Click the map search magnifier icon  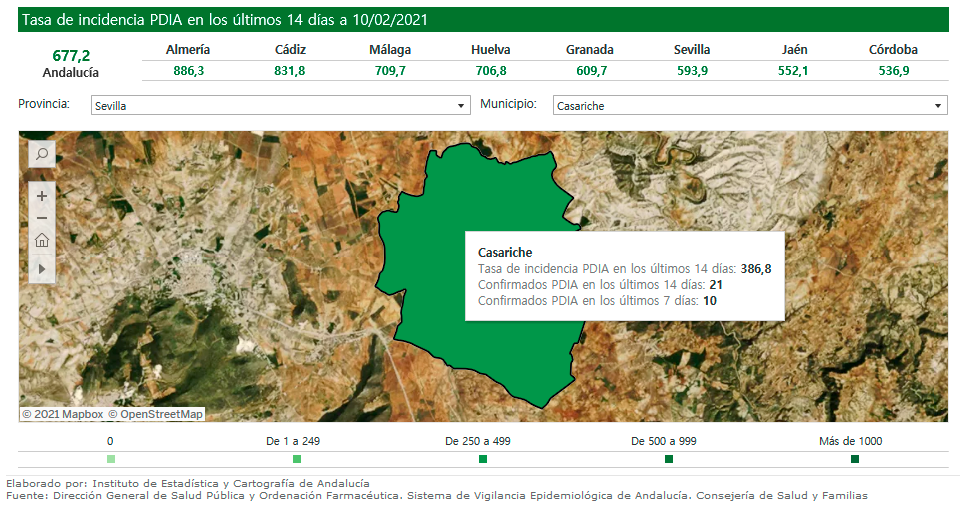point(42,154)
